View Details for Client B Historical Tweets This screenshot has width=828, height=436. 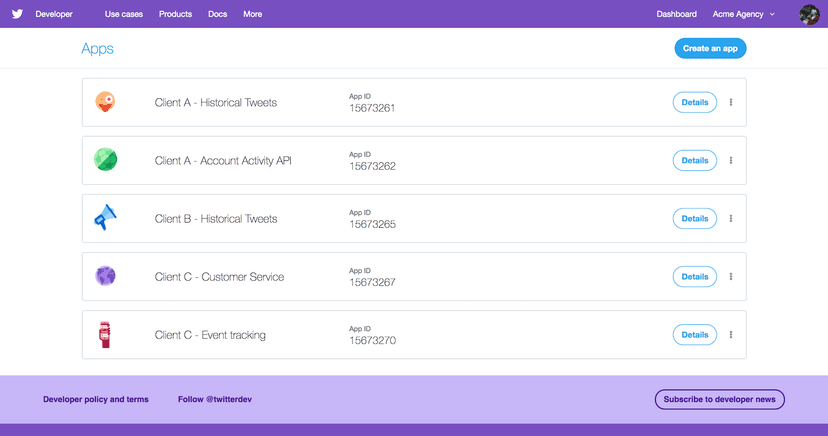[x=694, y=219]
